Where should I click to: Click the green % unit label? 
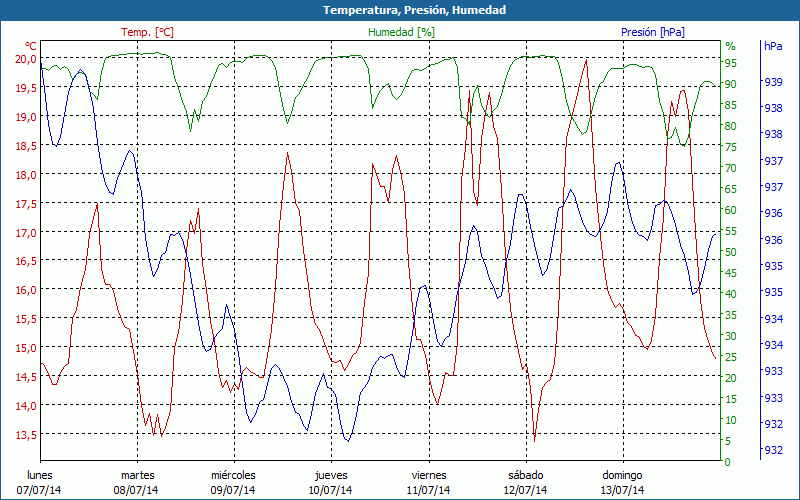[730, 46]
